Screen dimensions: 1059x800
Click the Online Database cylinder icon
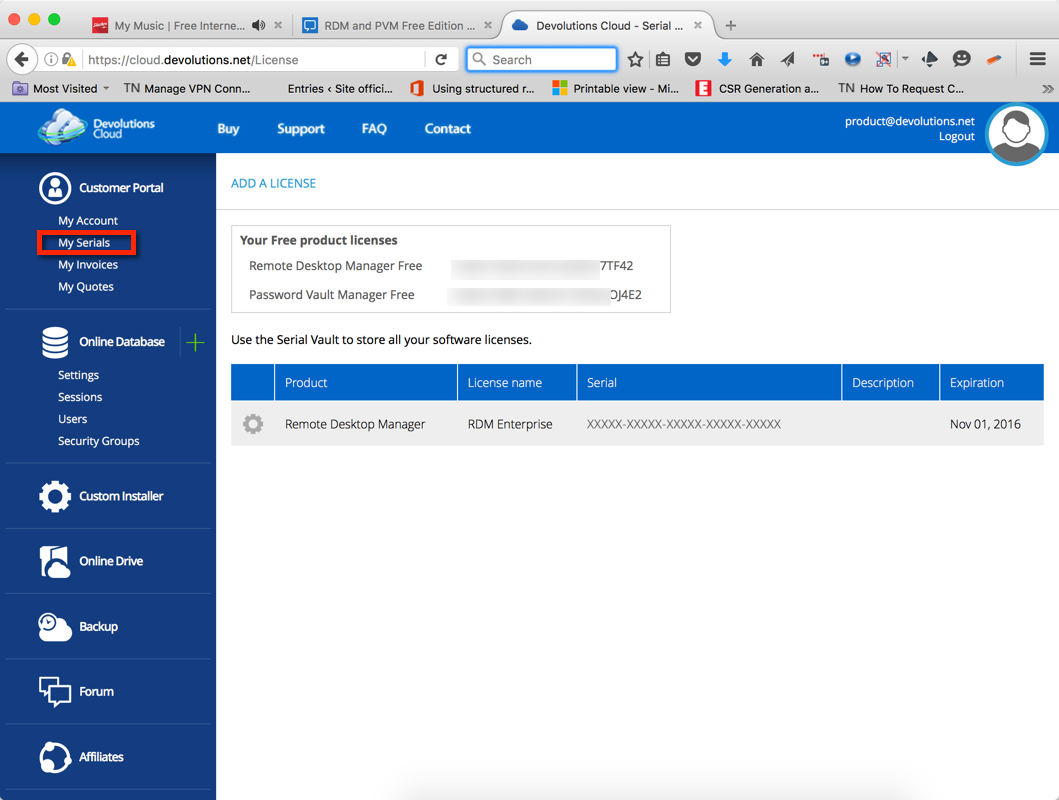(x=55, y=342)
